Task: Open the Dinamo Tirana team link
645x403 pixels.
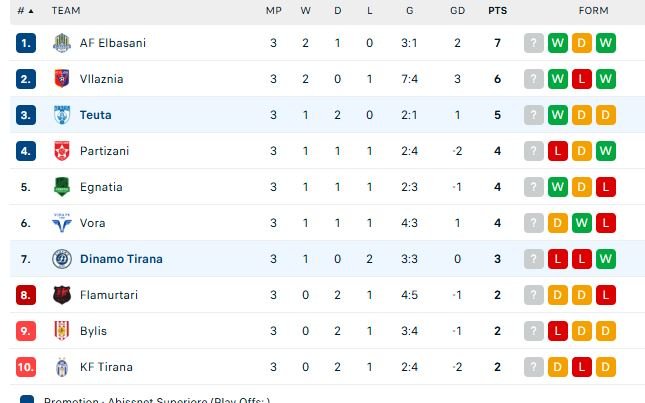Action: [x=121, y=259]
